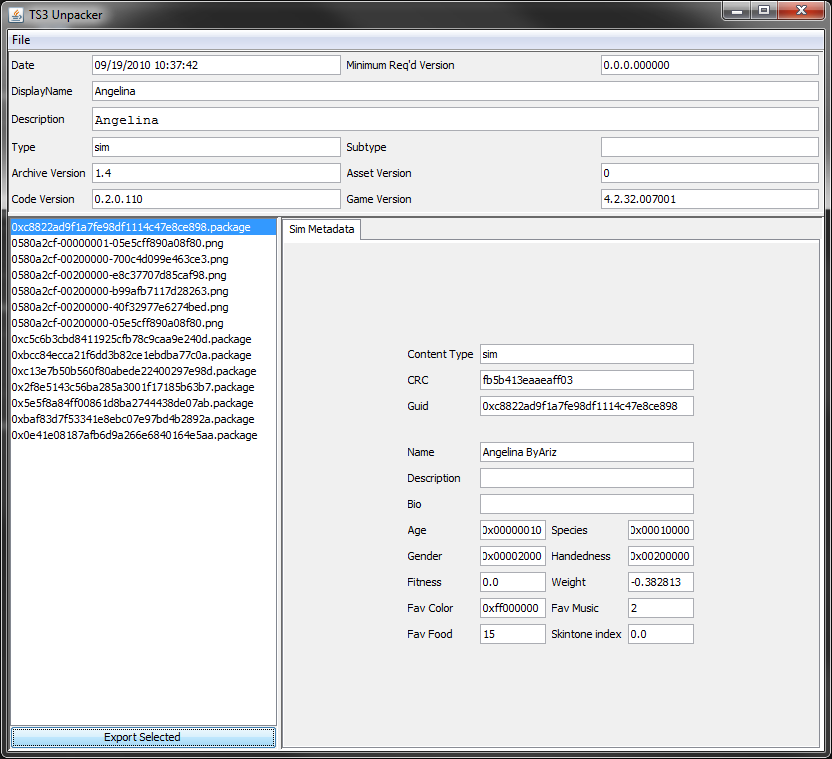Open the File menu

[x=21, y=40]
